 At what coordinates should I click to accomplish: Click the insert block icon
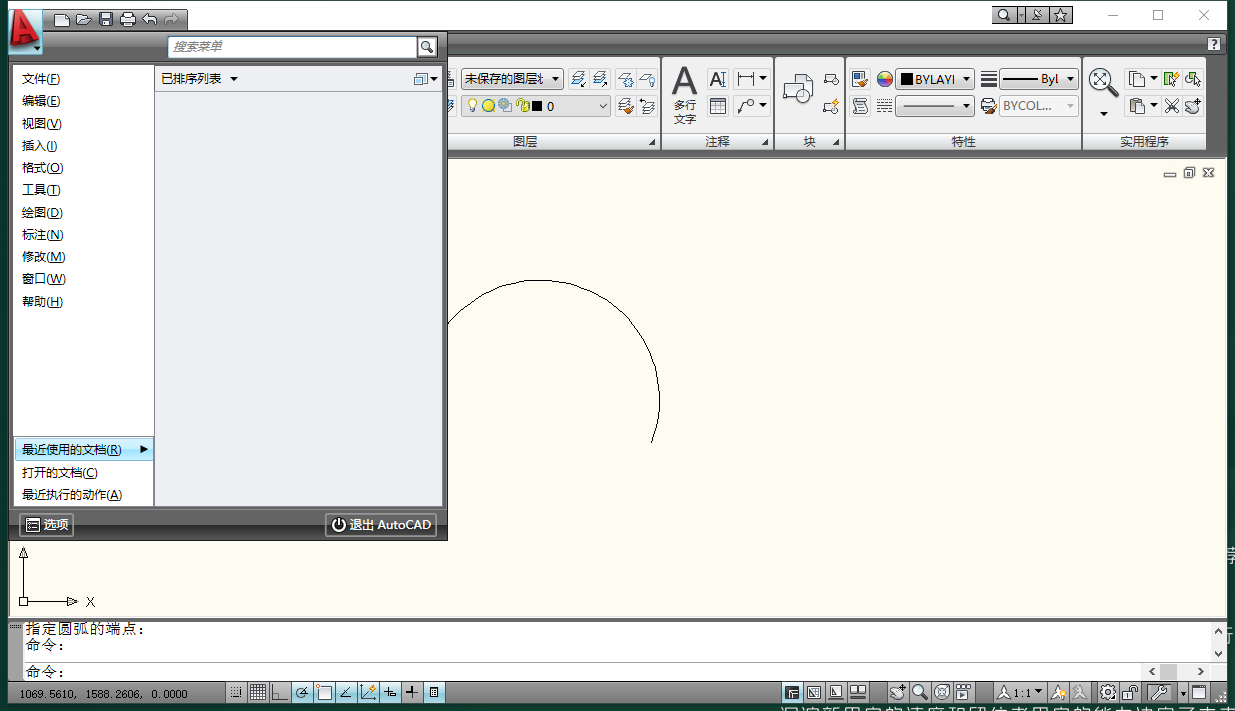[x=798, y=90]
